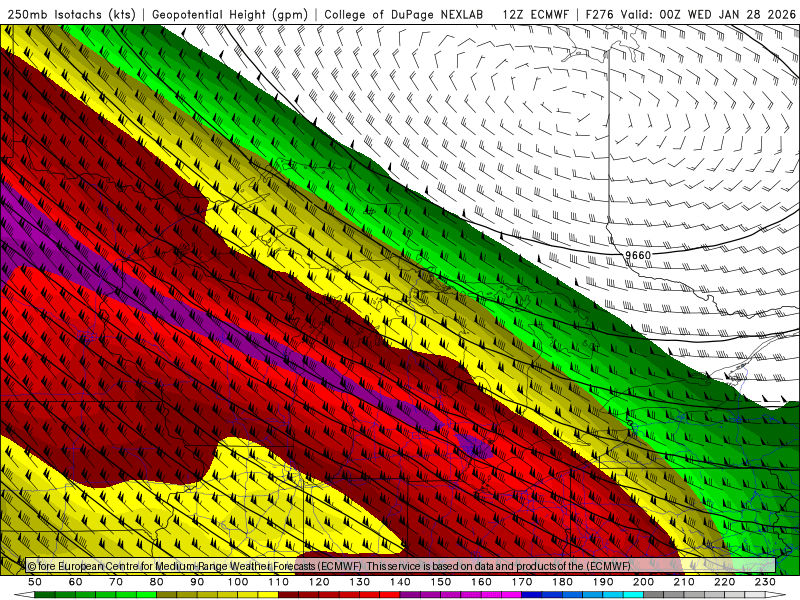The image size is (800, 600).
Task: Click the bright green swatch left of 80 mark
Action: tap(146, 595)
